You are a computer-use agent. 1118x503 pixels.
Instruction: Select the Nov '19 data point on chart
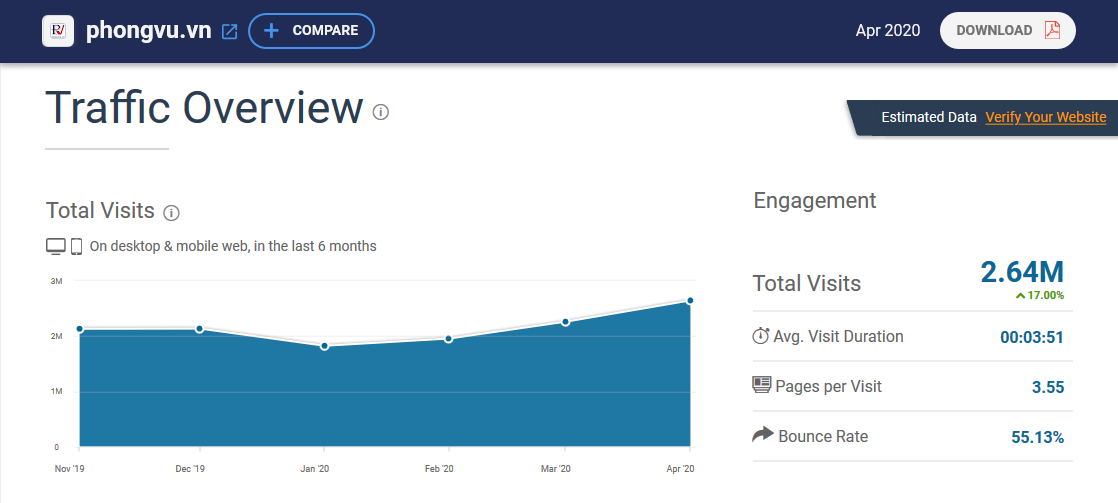[x=79, y=328]
